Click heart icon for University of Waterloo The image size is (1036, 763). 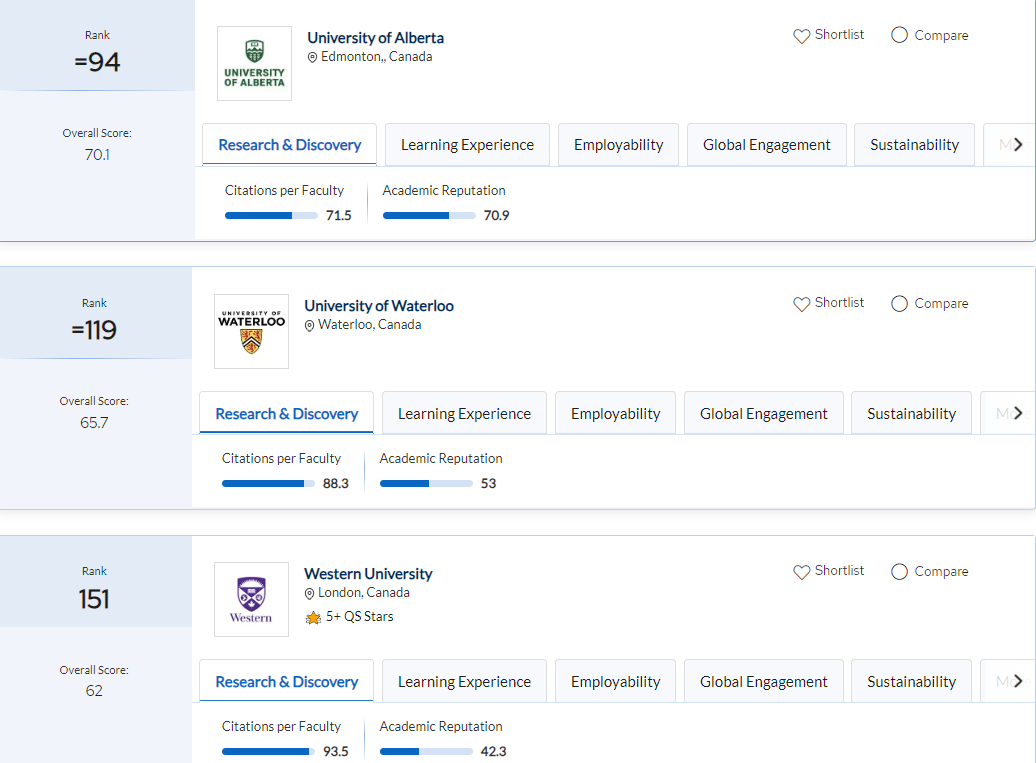801,304
